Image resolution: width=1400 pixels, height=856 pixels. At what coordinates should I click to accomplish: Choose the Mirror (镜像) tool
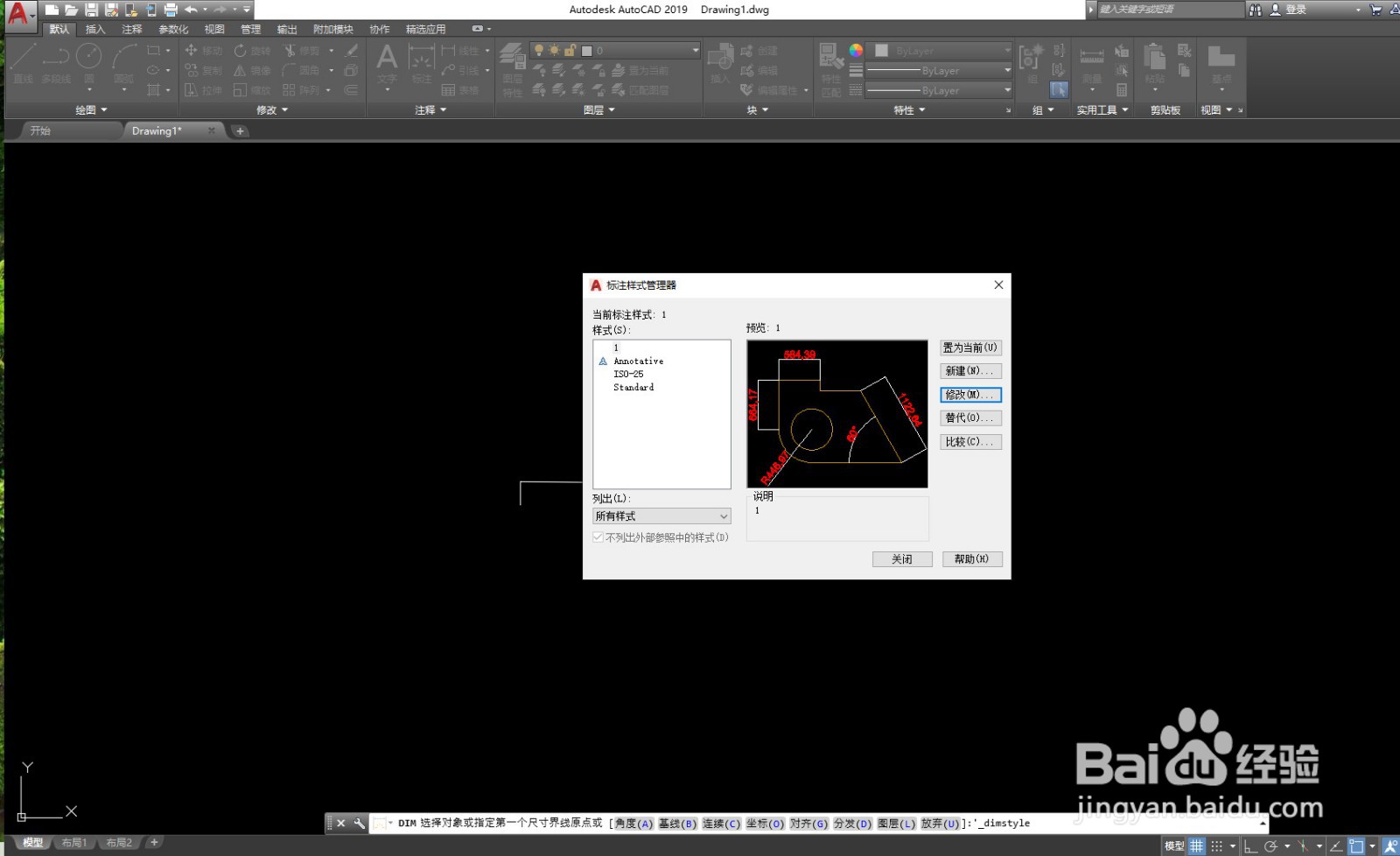coord(252,70)
